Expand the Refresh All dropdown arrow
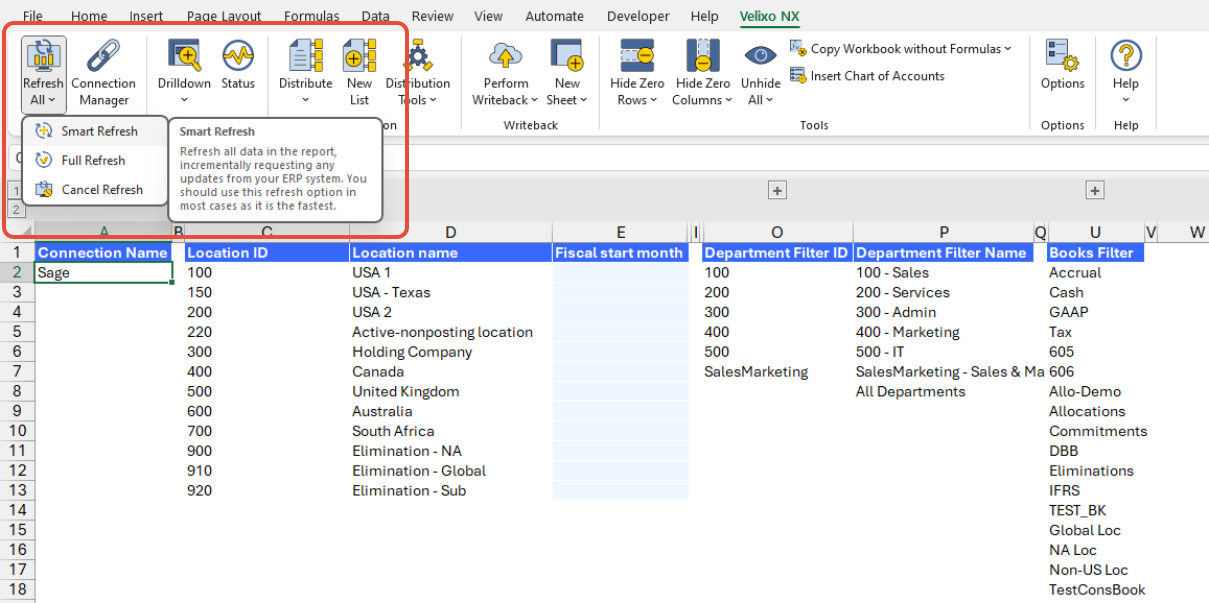1209x603 pixels. (51, 101)
